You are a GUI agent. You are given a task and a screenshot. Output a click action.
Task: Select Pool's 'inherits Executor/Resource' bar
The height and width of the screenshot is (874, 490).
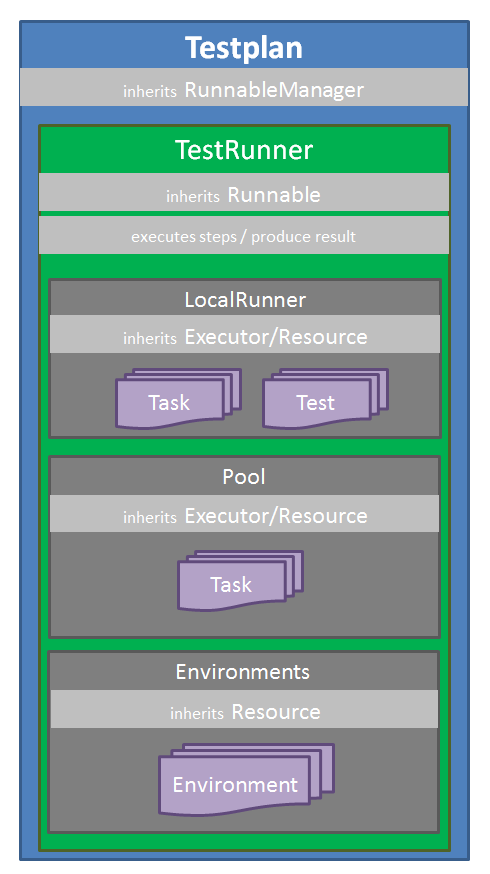pos(245,513)
